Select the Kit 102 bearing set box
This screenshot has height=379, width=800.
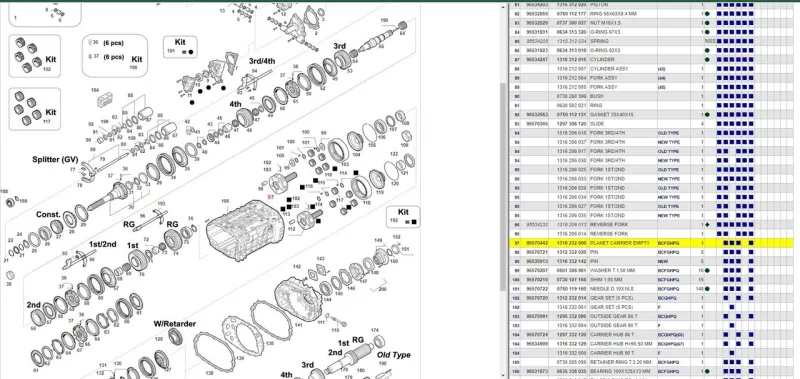click(35, 56)
